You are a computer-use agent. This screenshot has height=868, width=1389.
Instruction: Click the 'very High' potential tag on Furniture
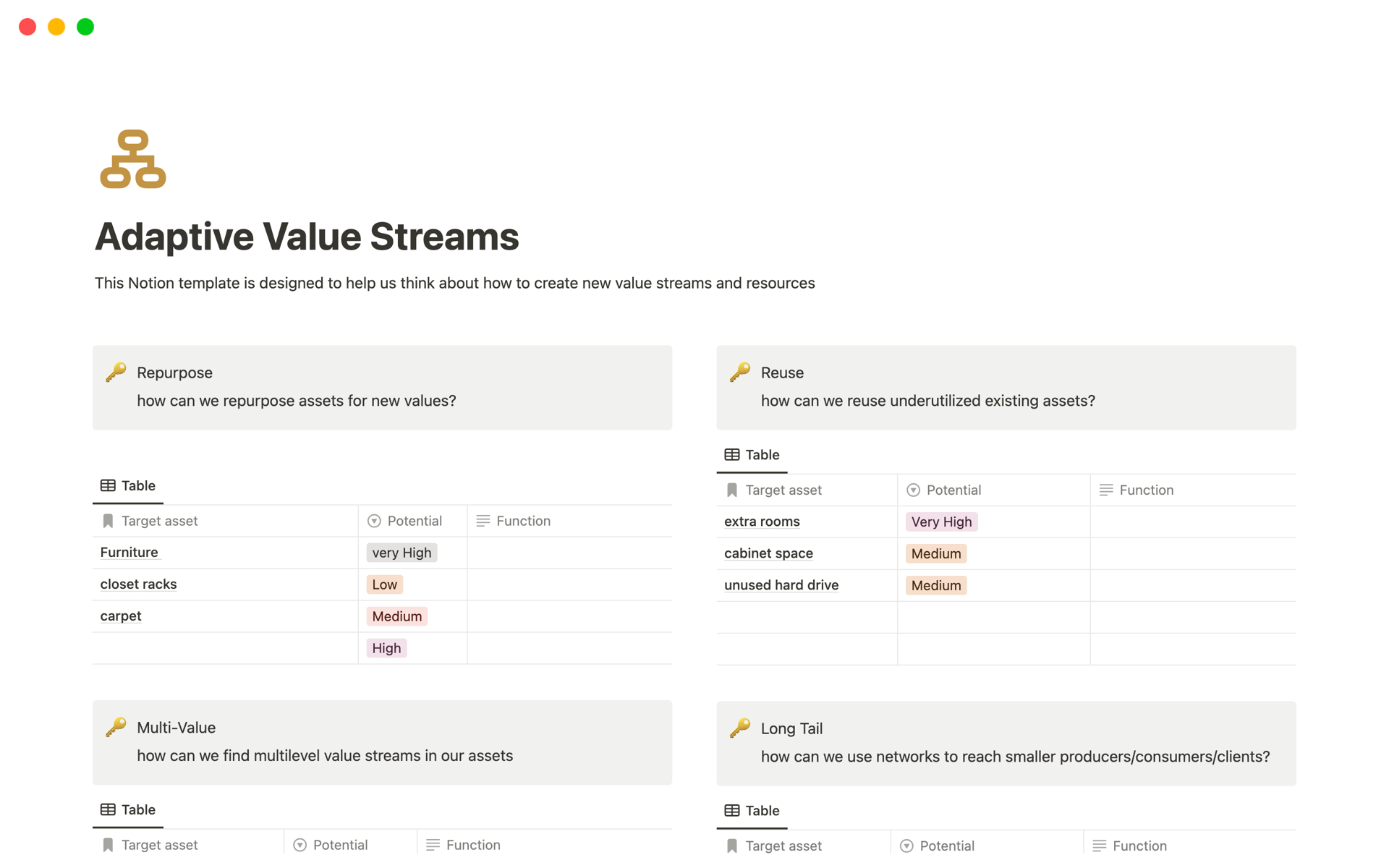[x=399, y=552]
